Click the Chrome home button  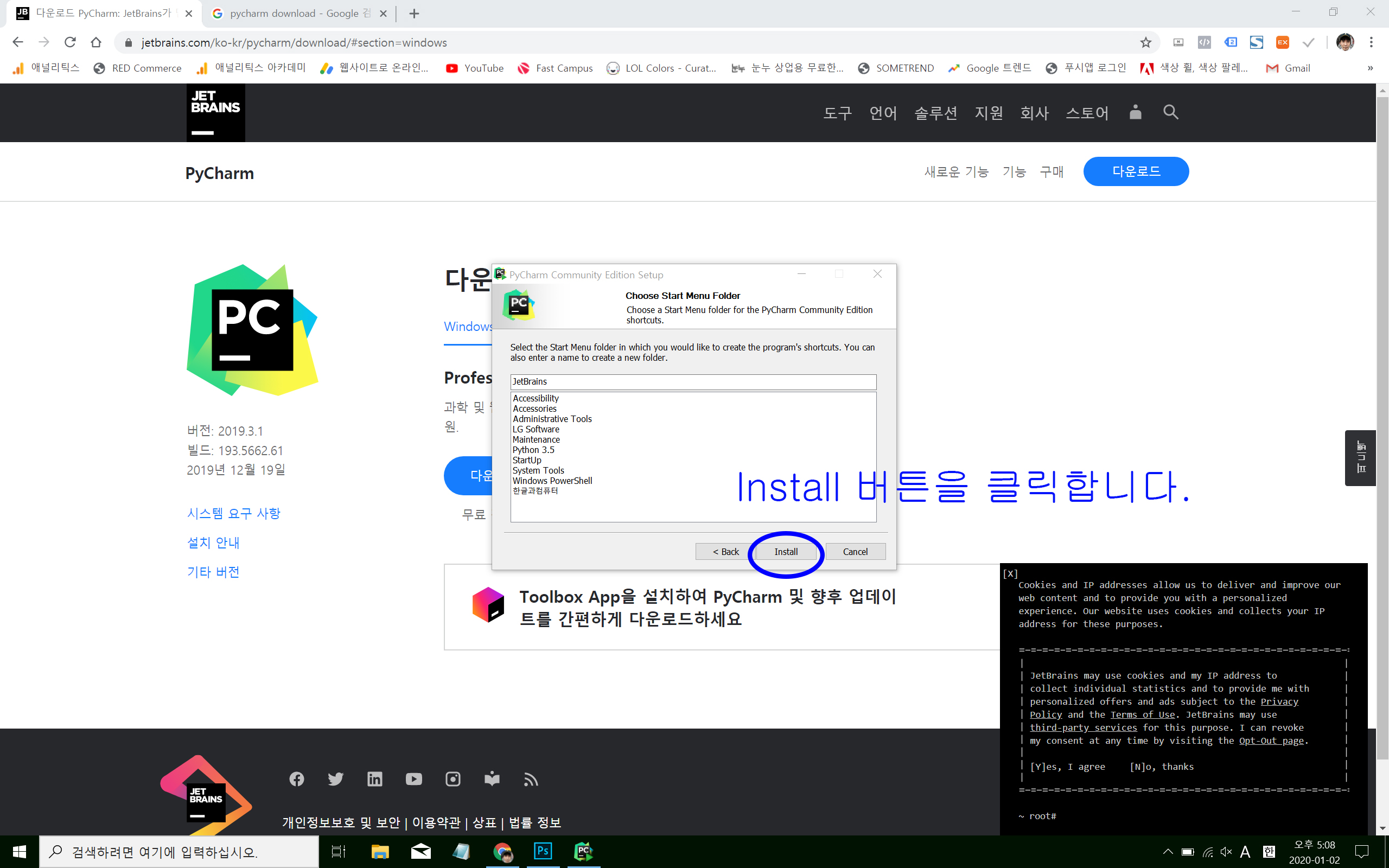[x=96, y=42]
